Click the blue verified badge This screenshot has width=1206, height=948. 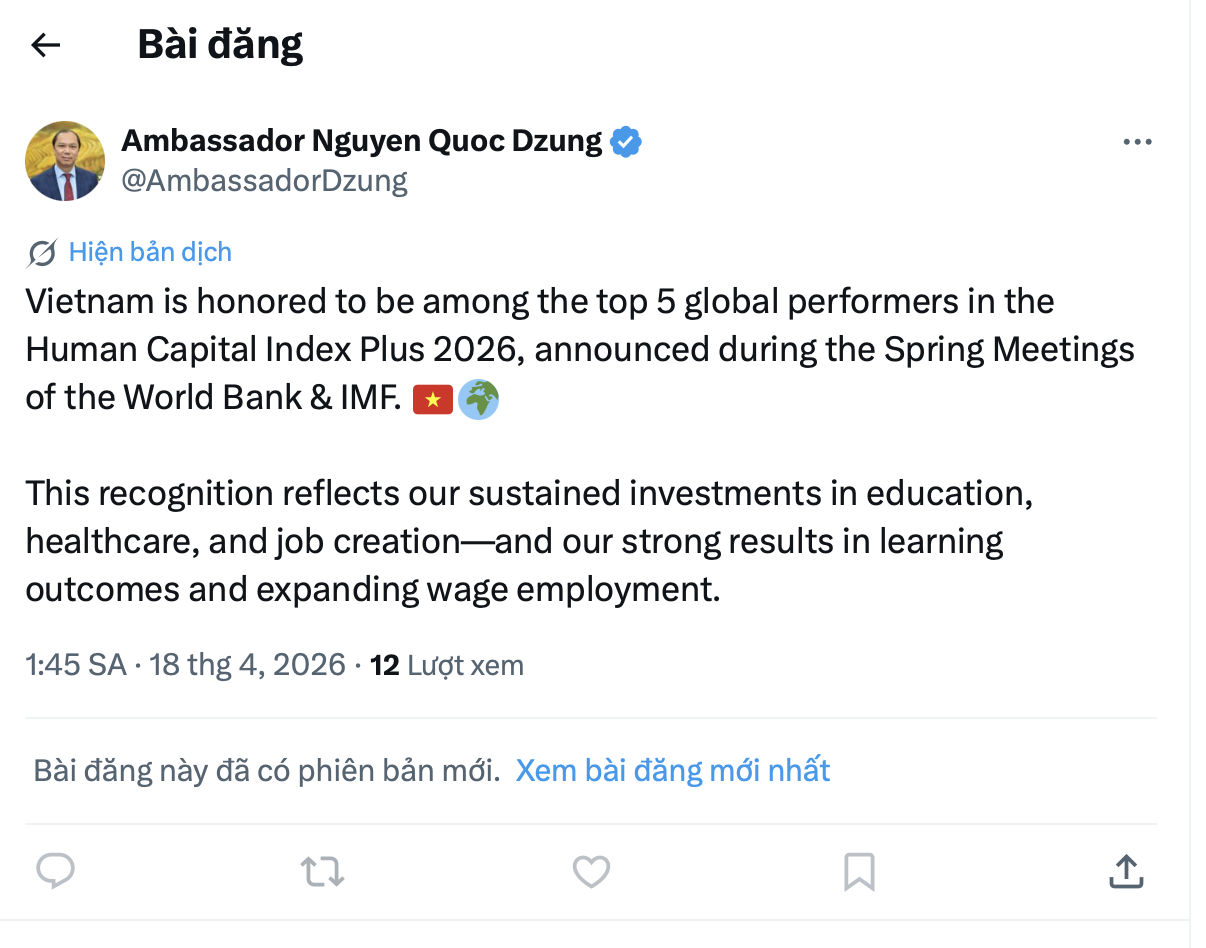click(x=626, y=142)
